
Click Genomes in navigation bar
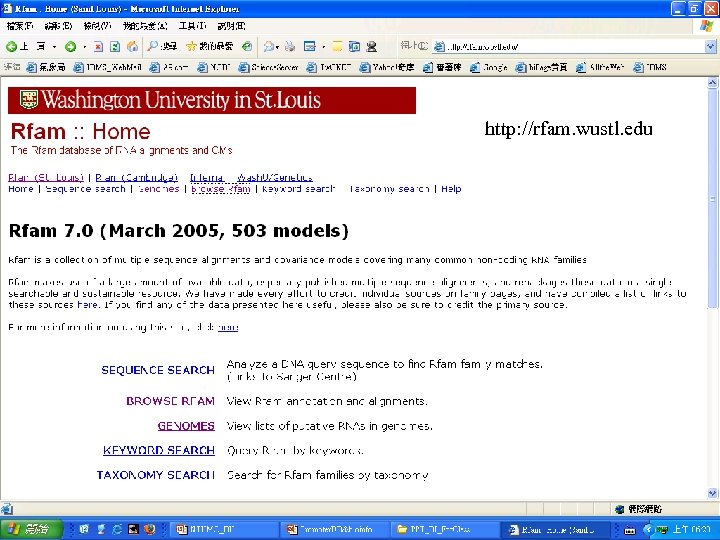(x=158, y=189)
